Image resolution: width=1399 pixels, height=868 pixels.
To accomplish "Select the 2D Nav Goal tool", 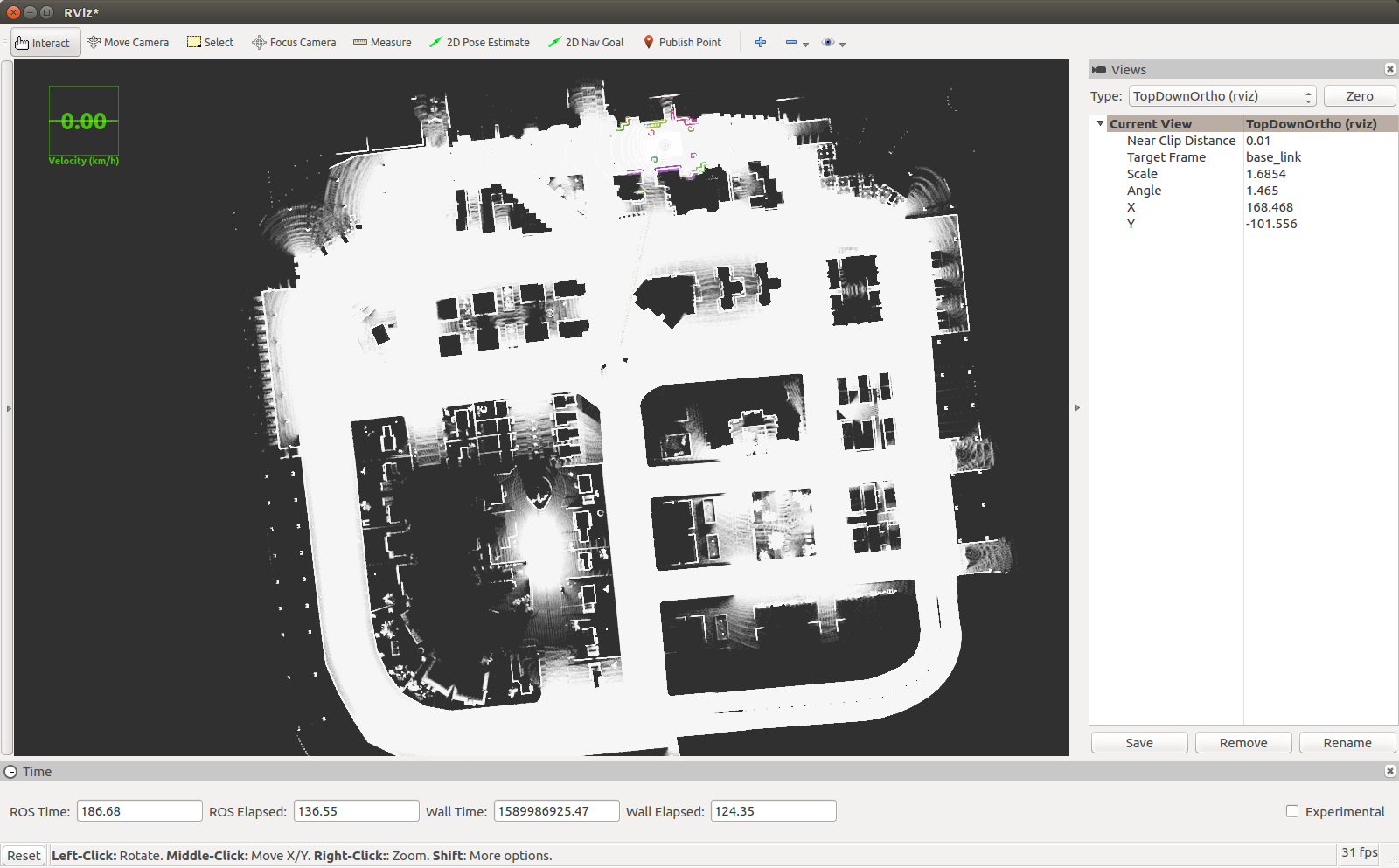I will pyautogui.click(x=586, y=43).
